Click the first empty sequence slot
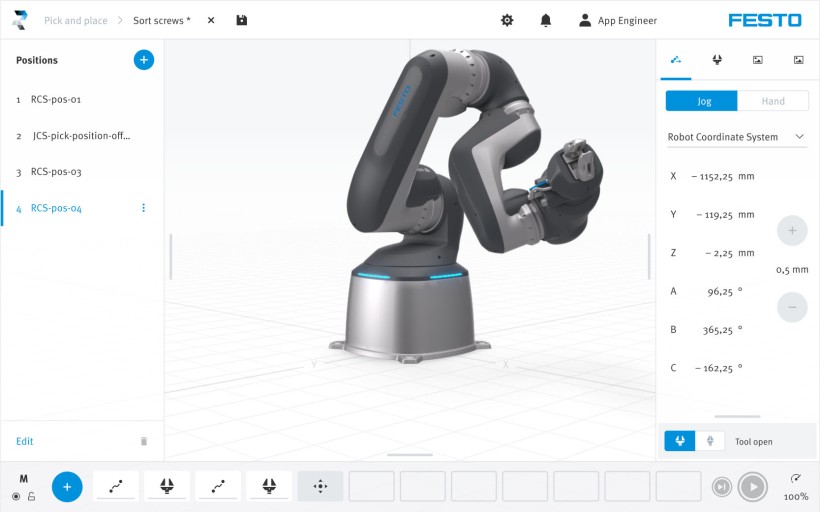Viewport: 820px width, 512px height. (x=371, y=486)
